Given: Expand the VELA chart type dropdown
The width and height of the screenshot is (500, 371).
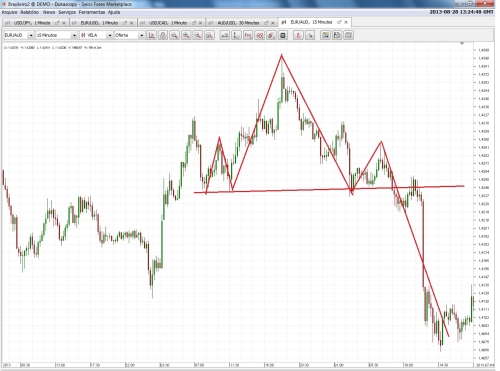Looking at the screenshot, I should [x=109, y=35].
